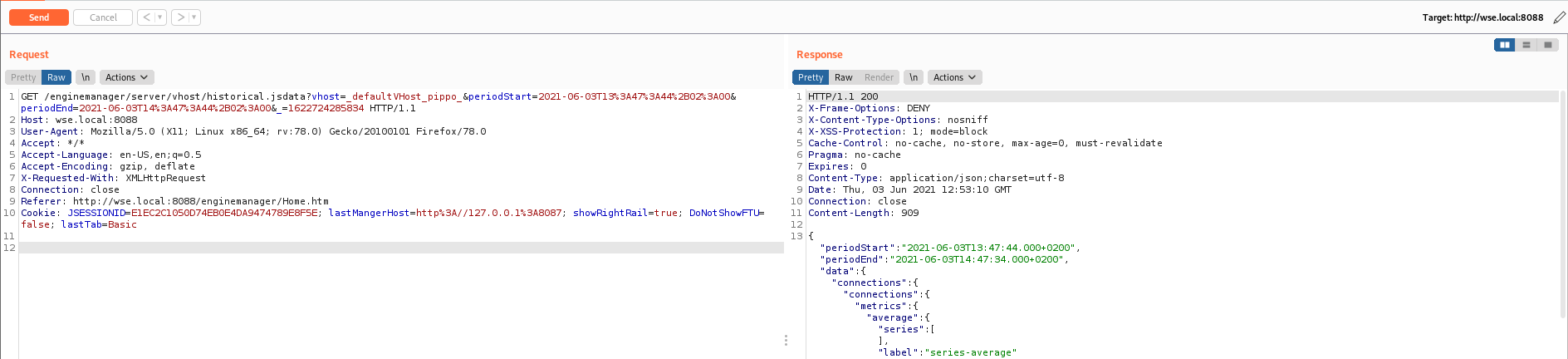
Task: Click the "periodEnd" JSON line in response
Action: [x=944, y=259]
